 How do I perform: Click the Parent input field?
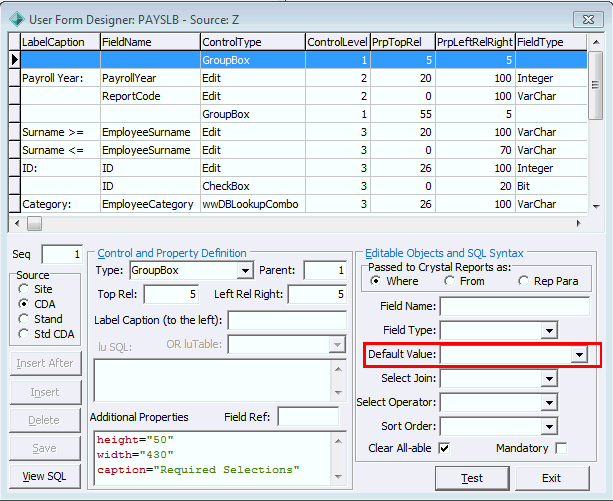pyautogui.click(x=325, y=270)
